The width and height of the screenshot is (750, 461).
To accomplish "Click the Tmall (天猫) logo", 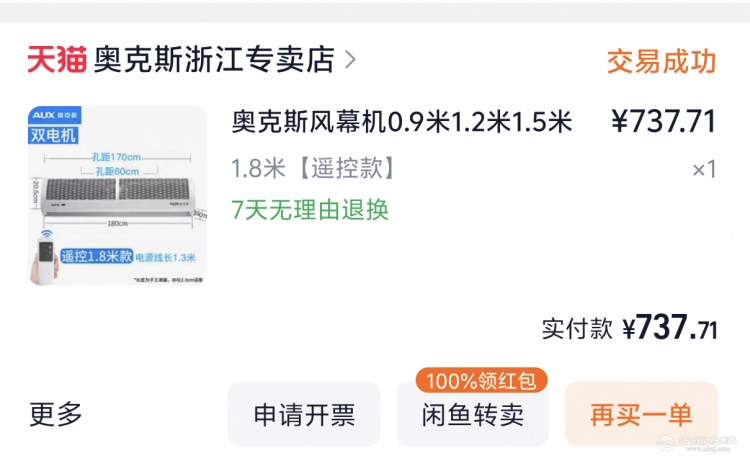I will [57, 59].
